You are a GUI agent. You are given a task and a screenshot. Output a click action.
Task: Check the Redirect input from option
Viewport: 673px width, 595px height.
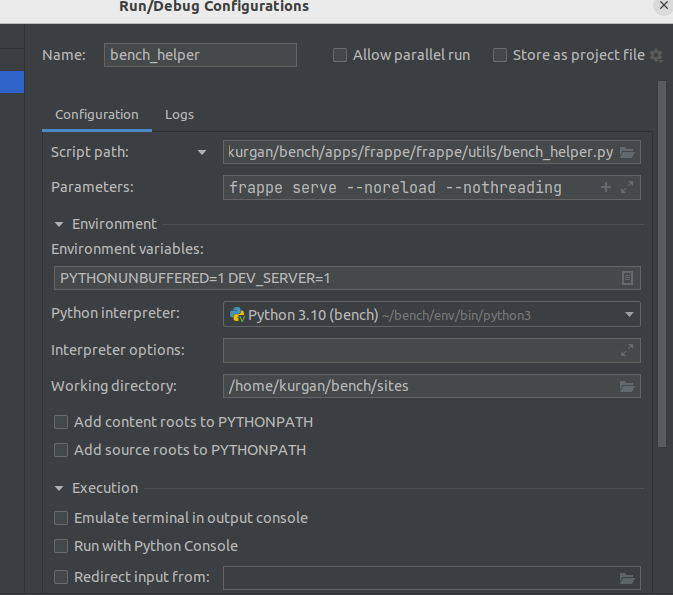(61, 577)
